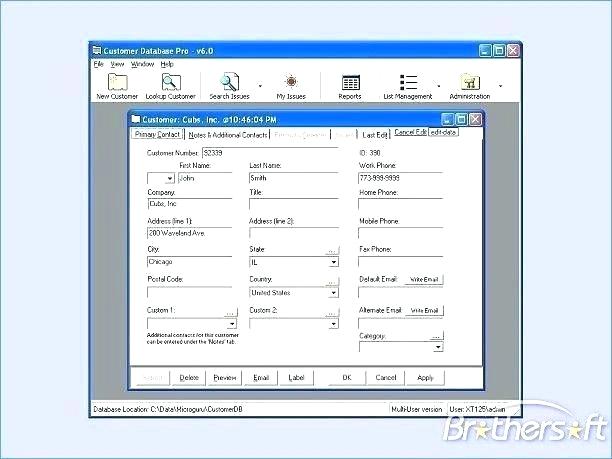
Task: Click Write Email next to Alternate Email
Action: tap(424, 311)
